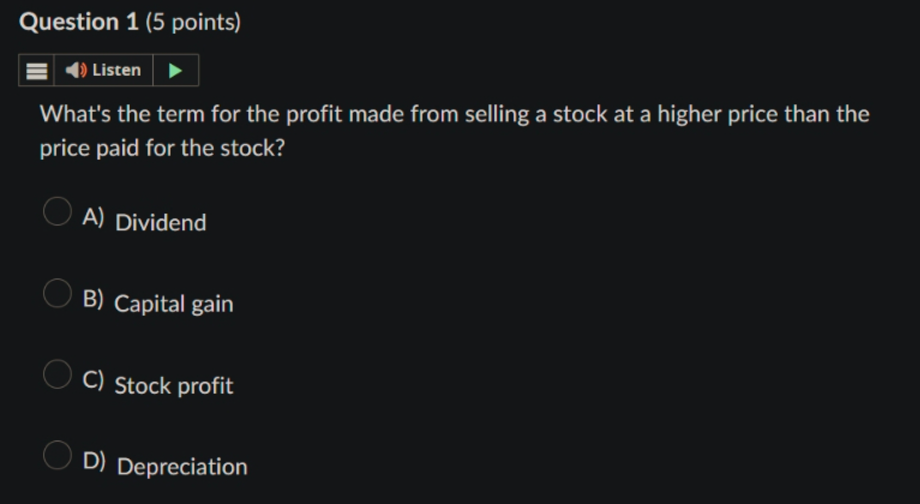This screenshot has height=504, width=920.
Task: Open the ReadSpeaker hamburger menu
Action: coord(36,70)
